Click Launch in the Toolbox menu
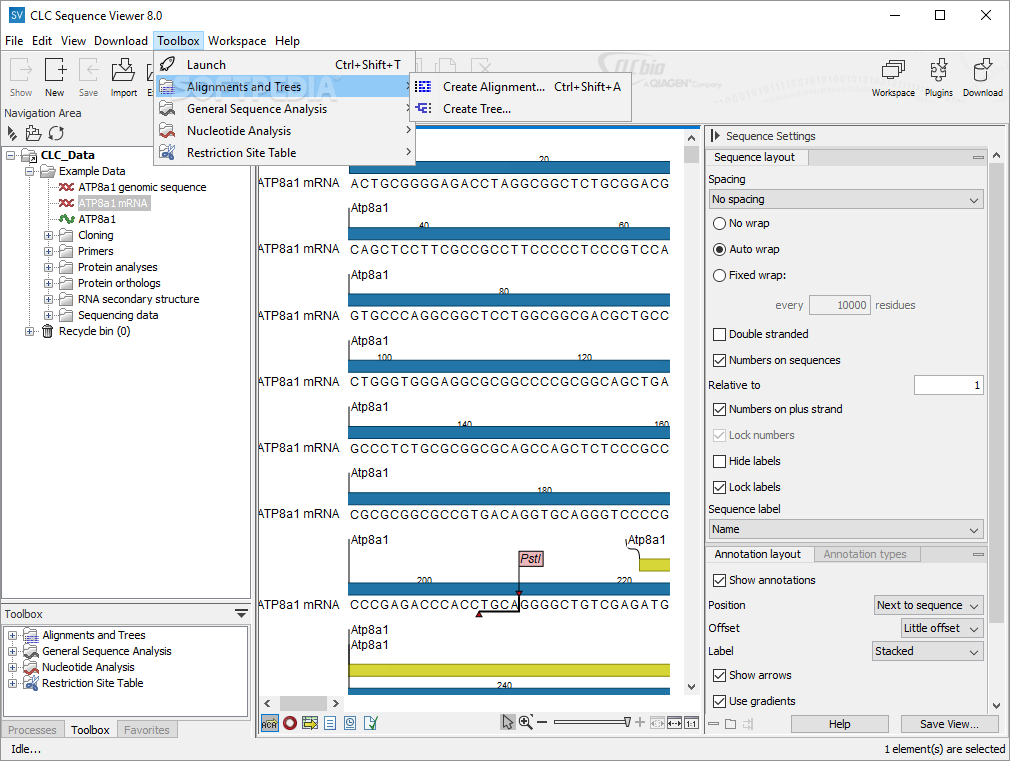1010x761 pixels. [285, 64]
